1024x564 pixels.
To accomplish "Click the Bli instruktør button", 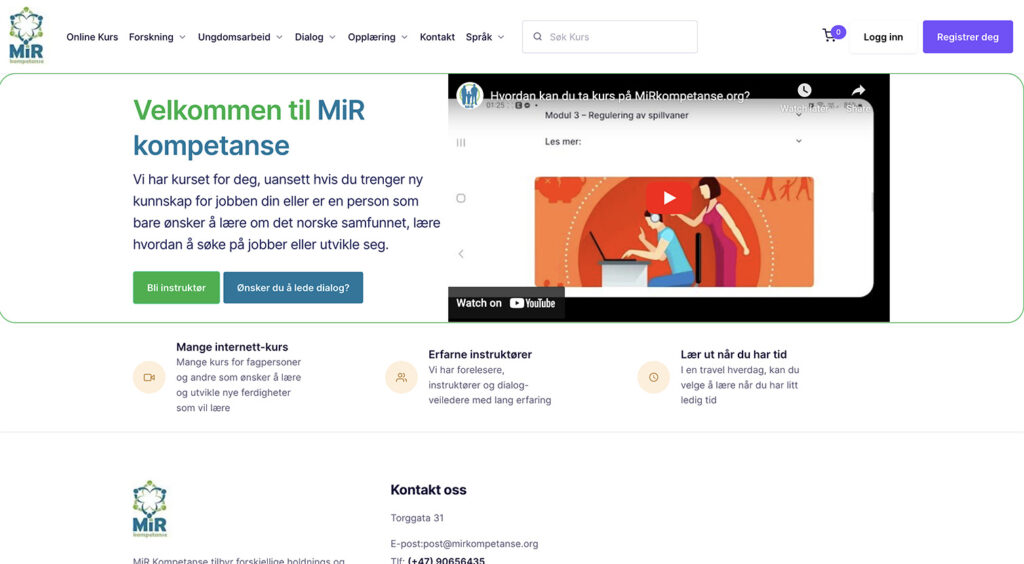I will click(176, 287).
